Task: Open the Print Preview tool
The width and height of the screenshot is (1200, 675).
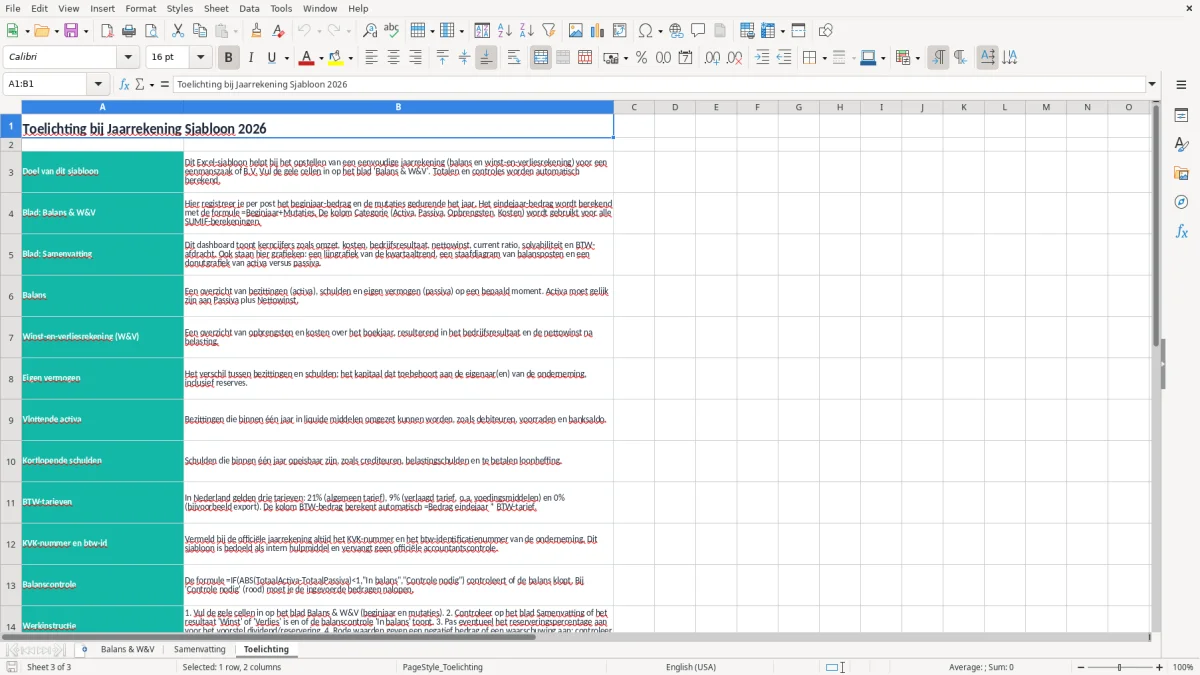Action: (x=151, y=31)
